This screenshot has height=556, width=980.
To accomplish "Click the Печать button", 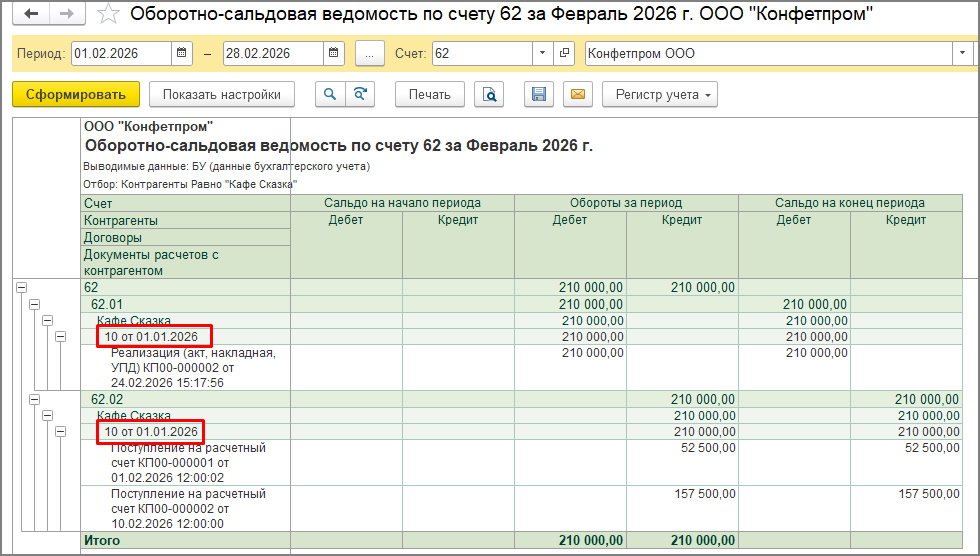I will [x=430, y=95].
